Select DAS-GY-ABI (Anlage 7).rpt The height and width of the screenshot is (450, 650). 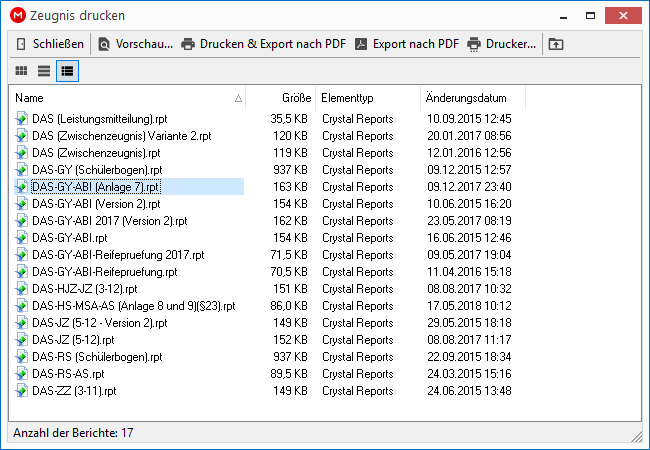pyautogui.click(x=96, y=187)
